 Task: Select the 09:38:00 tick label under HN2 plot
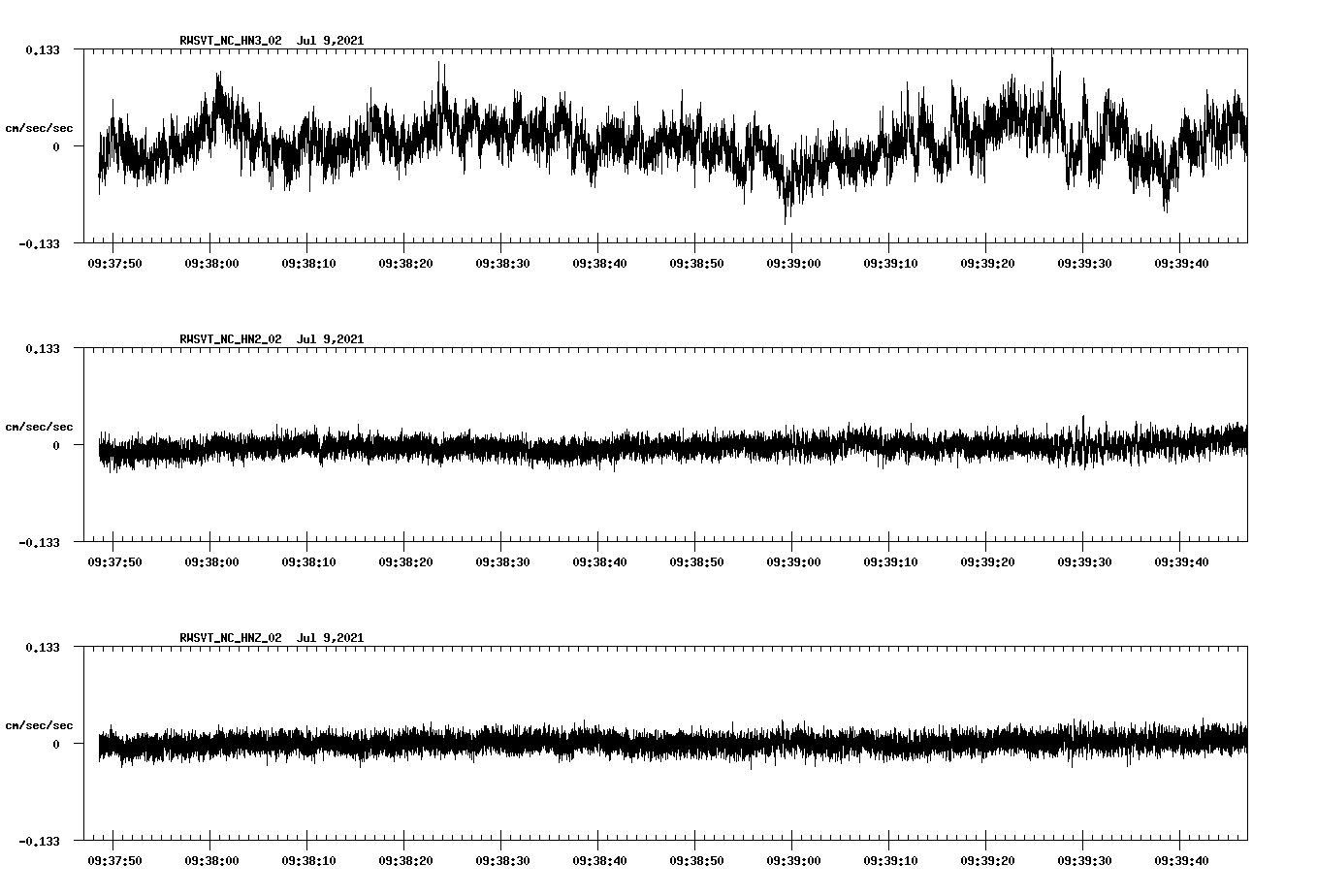click(211, 562)
